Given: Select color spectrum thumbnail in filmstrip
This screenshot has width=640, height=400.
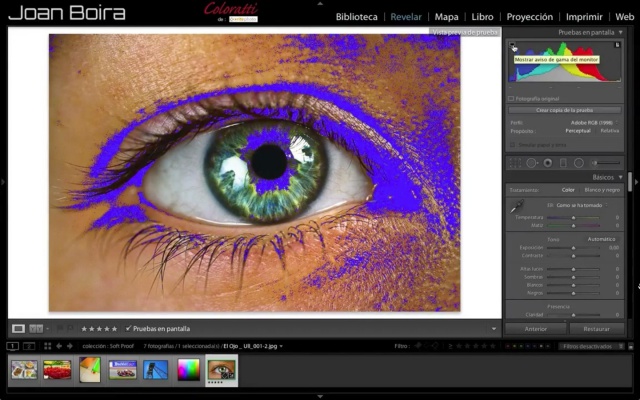Looking at the screenshot, I should [188, 370].
